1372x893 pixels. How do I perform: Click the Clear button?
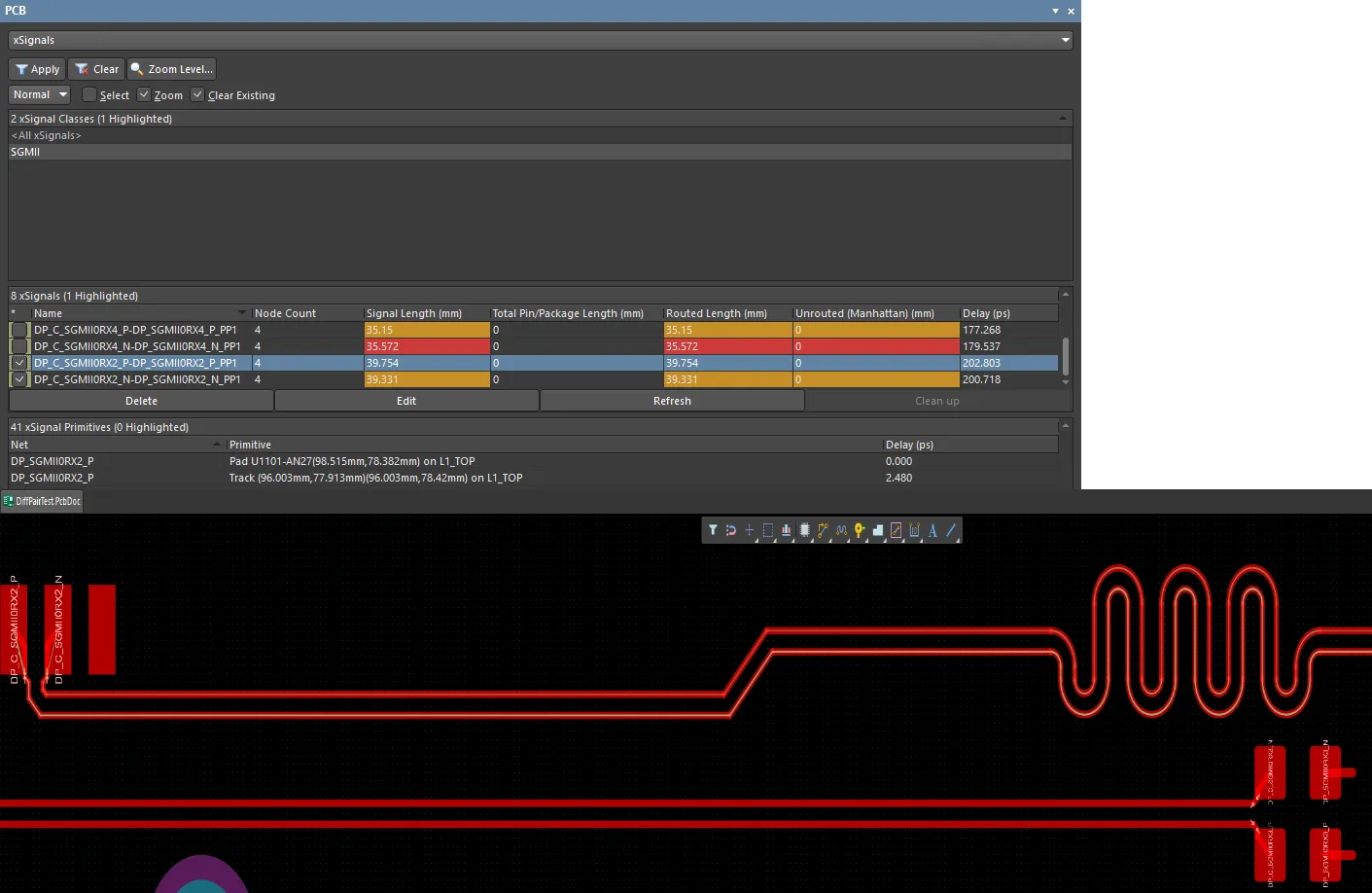[96, 69]
